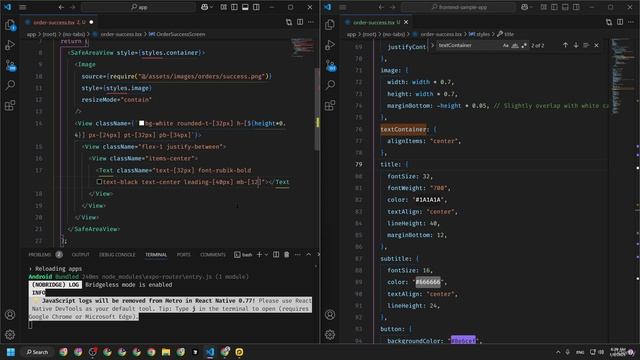Toggle Use Regular Expression in find widget
Image resolution: width=640 pixels, height=360 pixels.
(524, 45)
